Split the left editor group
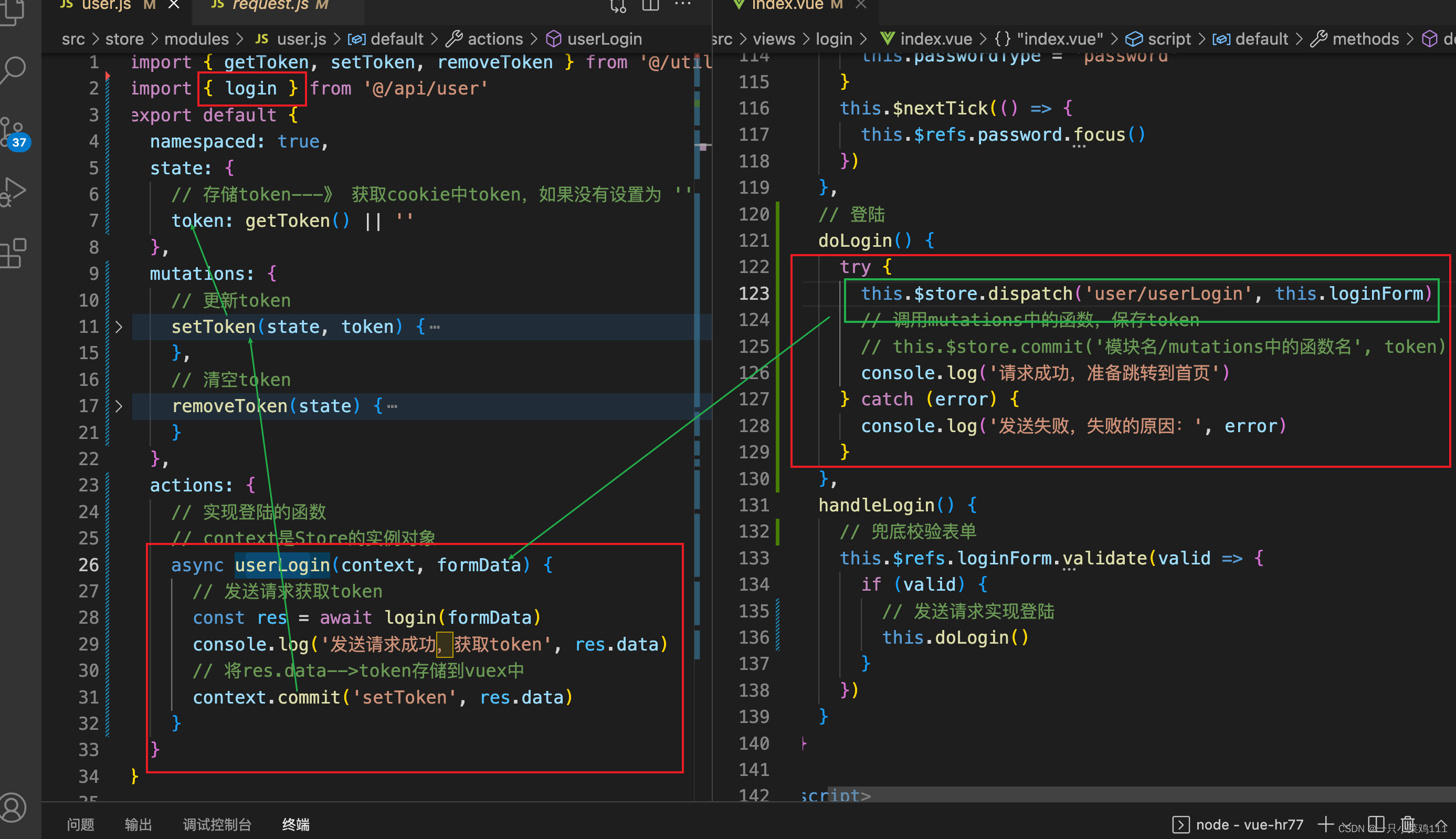Screen dimensions: 1456x839 651,6
